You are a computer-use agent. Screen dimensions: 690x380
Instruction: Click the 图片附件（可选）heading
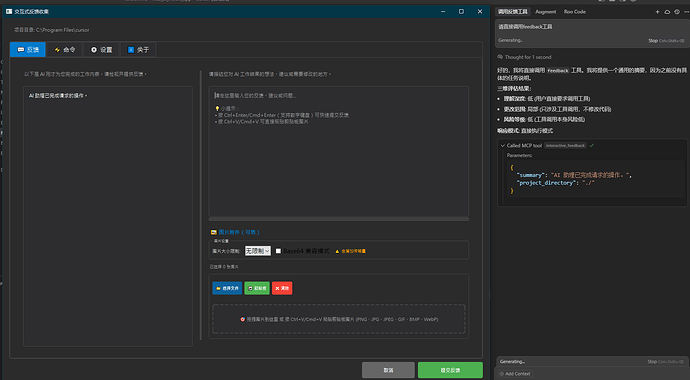239,232
